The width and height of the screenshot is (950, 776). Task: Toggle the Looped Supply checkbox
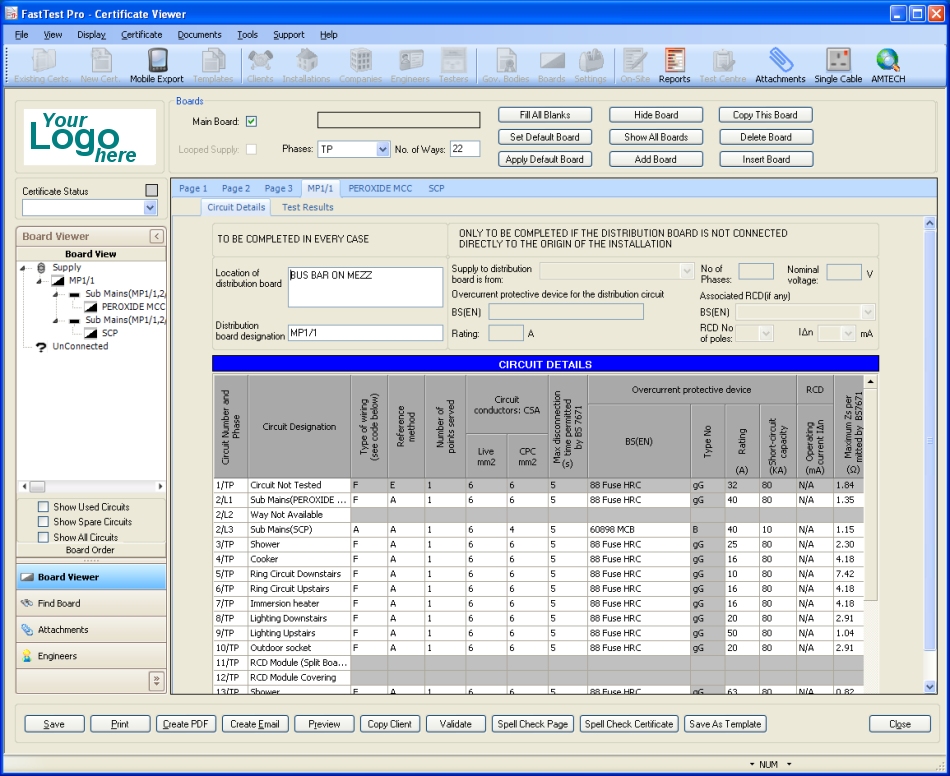click(x=251, y=150)
